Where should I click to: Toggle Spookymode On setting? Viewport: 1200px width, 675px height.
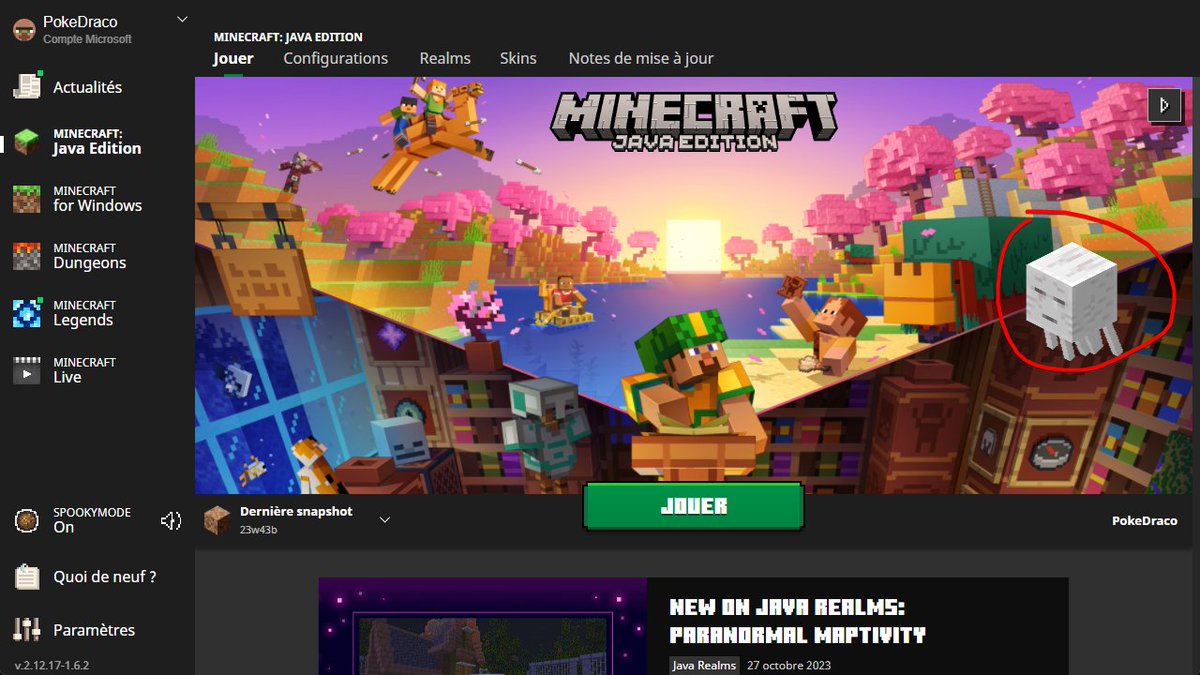pyautogui.click(x=92, y=520)
